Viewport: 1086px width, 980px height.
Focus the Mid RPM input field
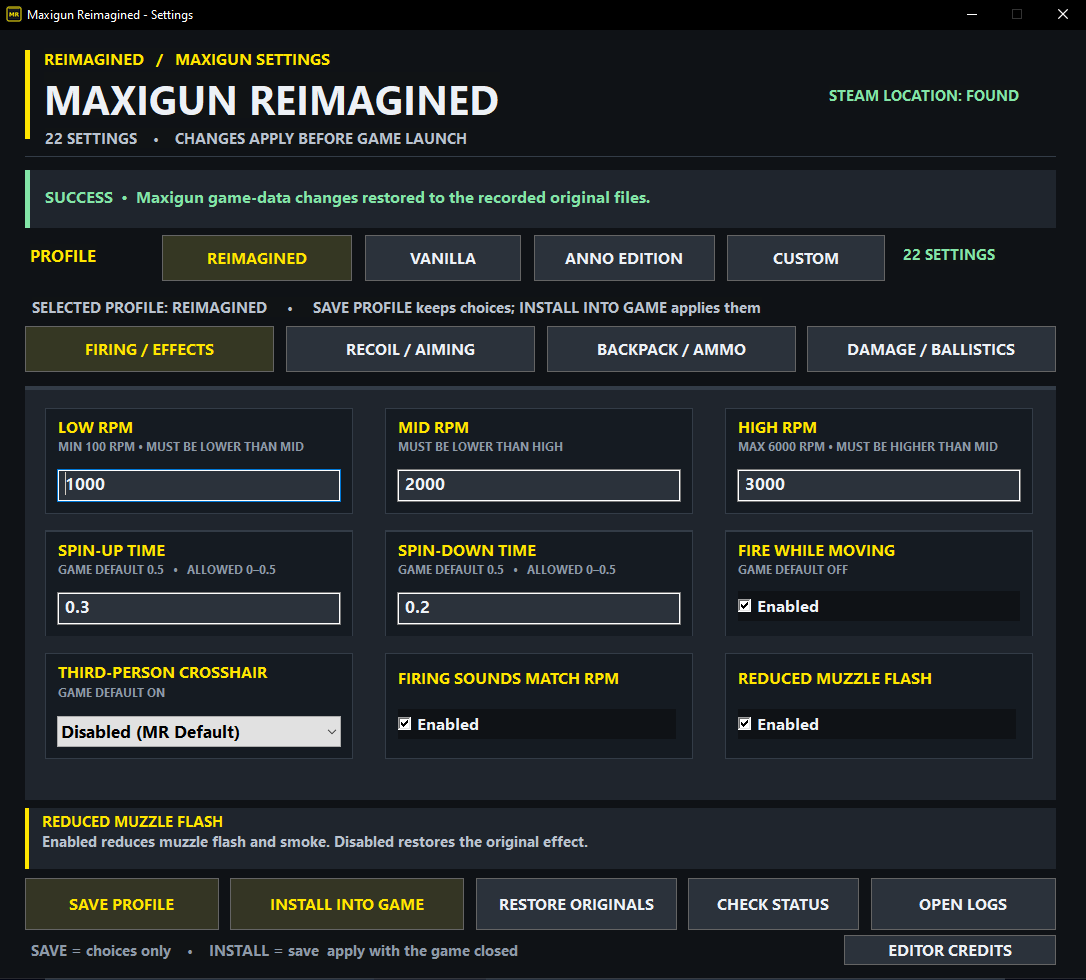[539, 485]
